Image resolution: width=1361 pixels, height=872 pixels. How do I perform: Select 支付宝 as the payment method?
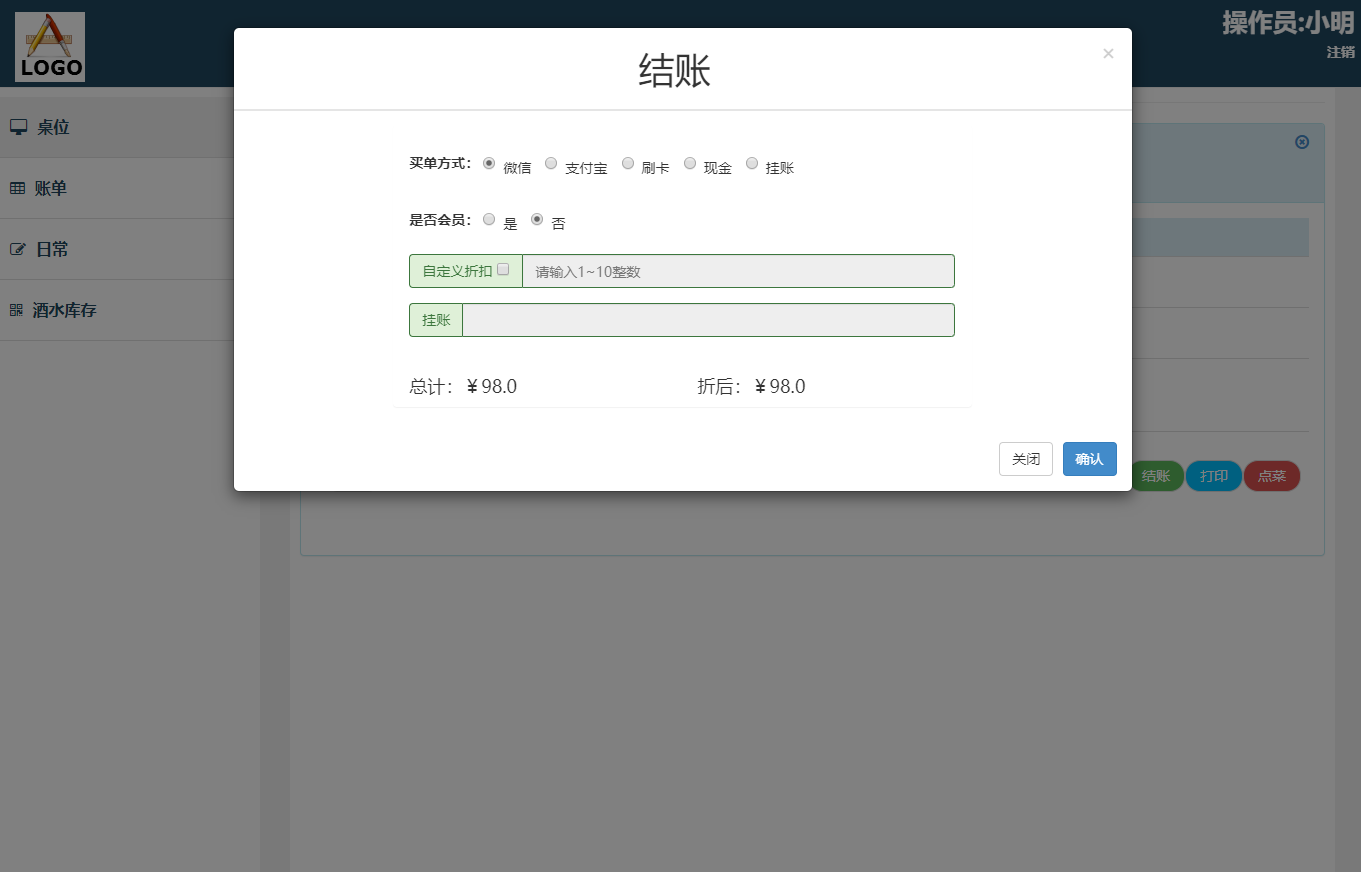pos(551,163)
